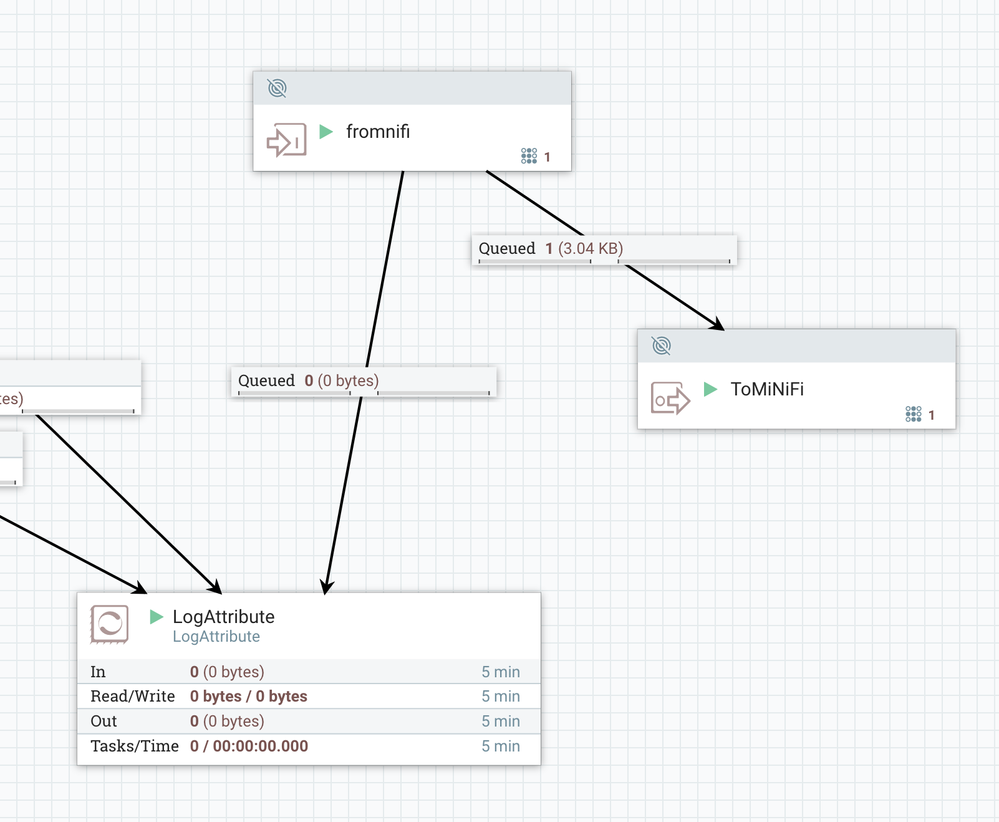999x822 pixels.
Task: Click the fromnifi input port icon
Action: [x=286, y=140]
